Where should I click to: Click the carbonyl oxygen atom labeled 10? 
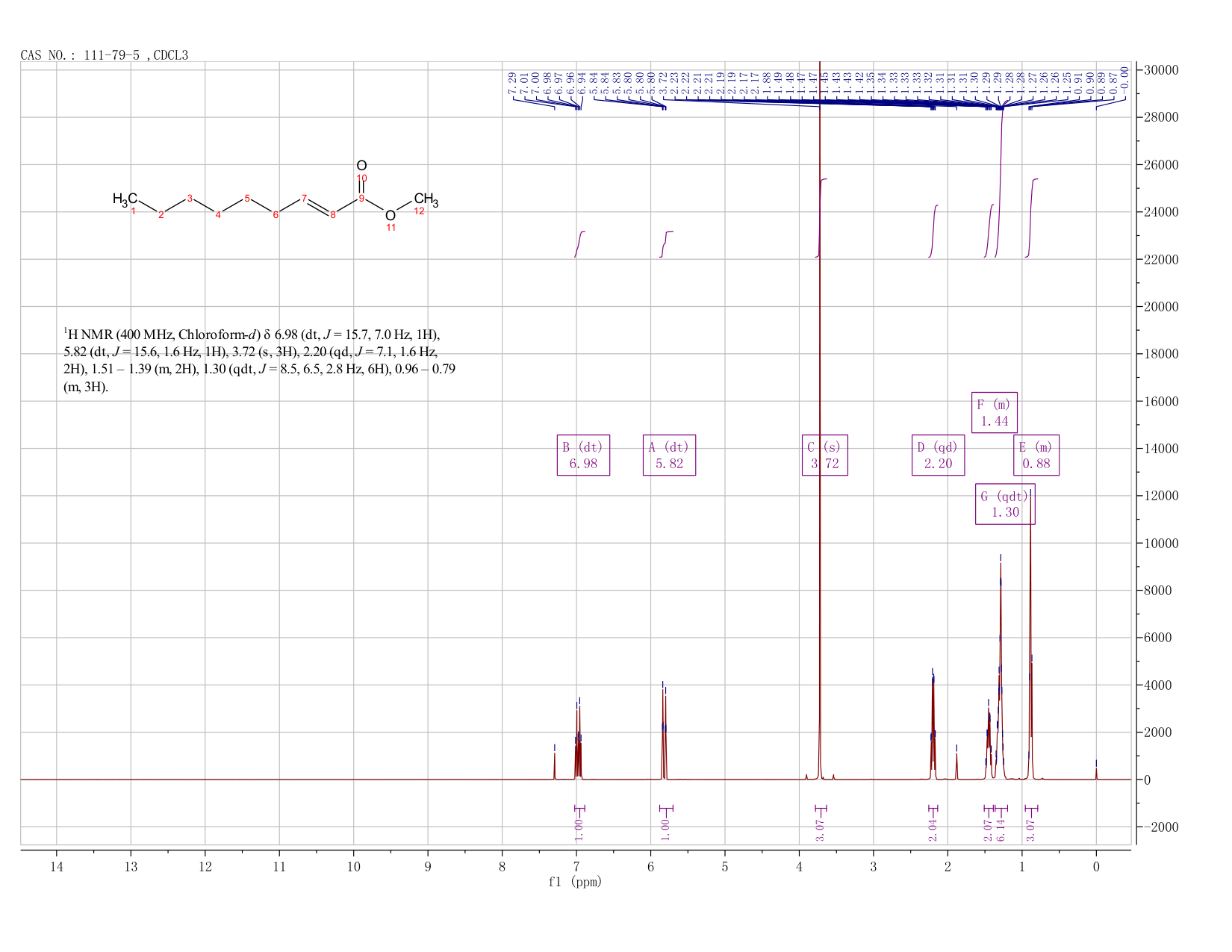point(361,166)
